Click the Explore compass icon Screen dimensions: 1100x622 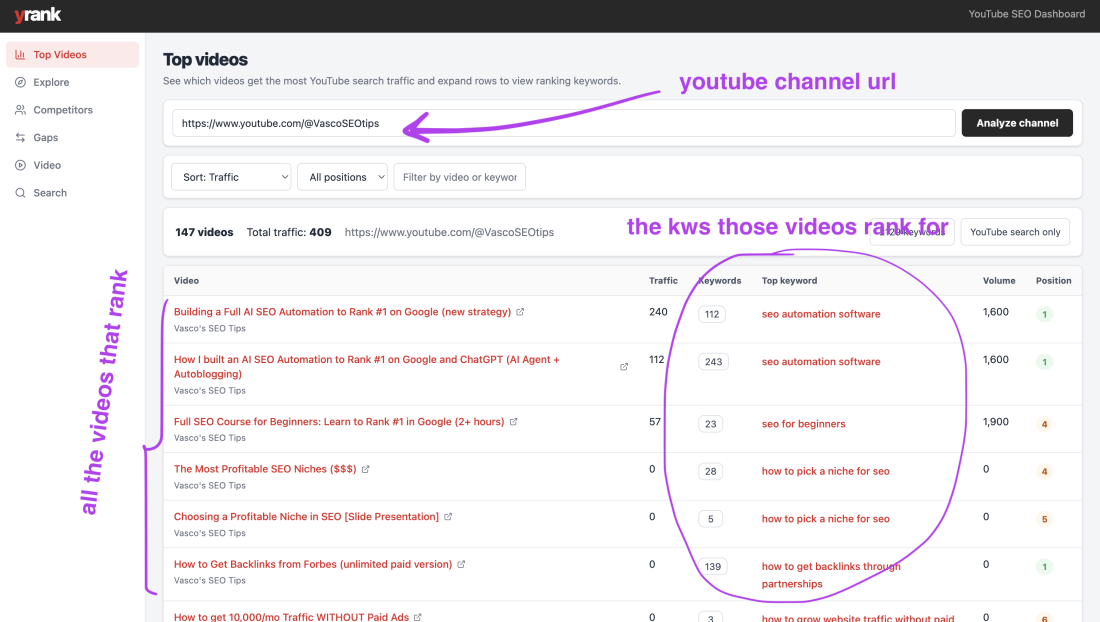[22, 82]
